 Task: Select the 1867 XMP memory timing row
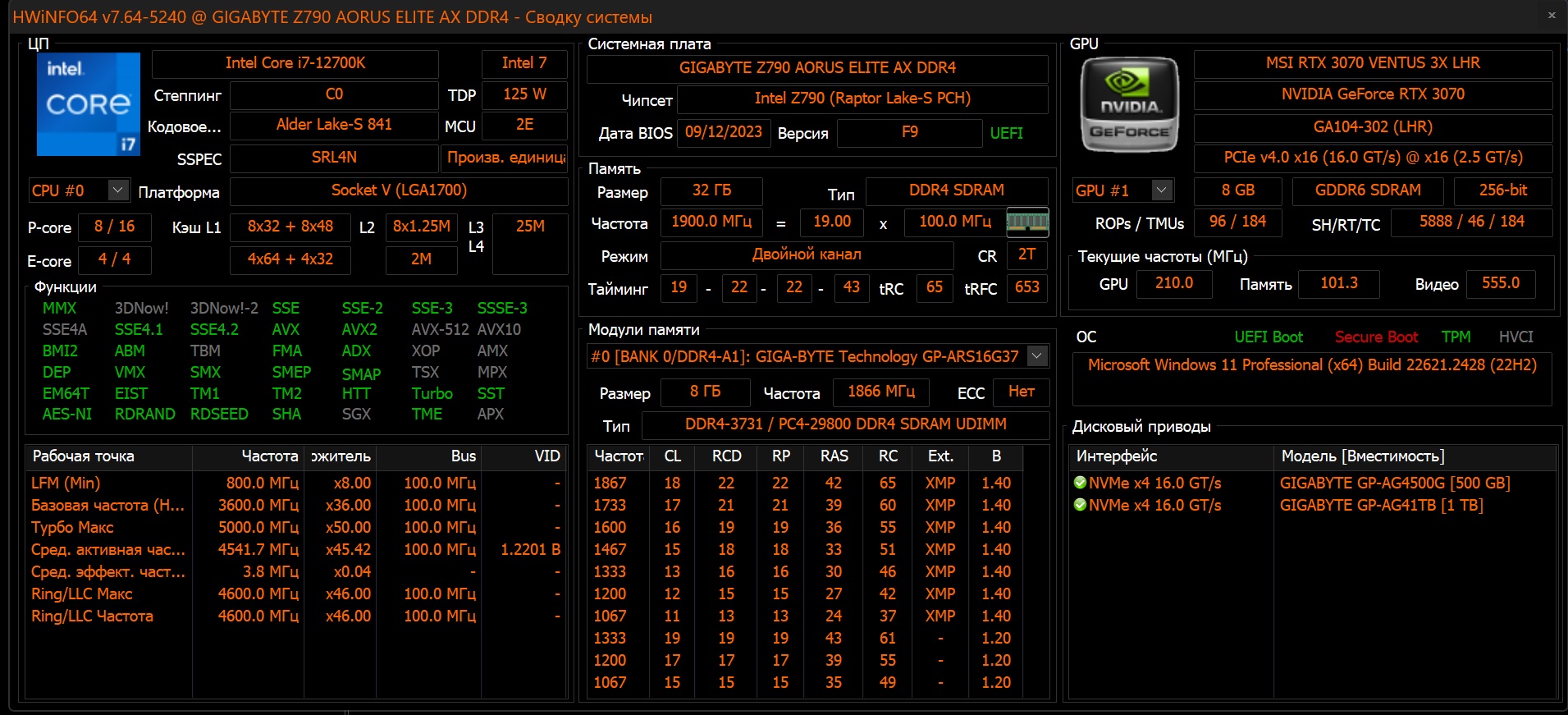[x=610, y=483]
